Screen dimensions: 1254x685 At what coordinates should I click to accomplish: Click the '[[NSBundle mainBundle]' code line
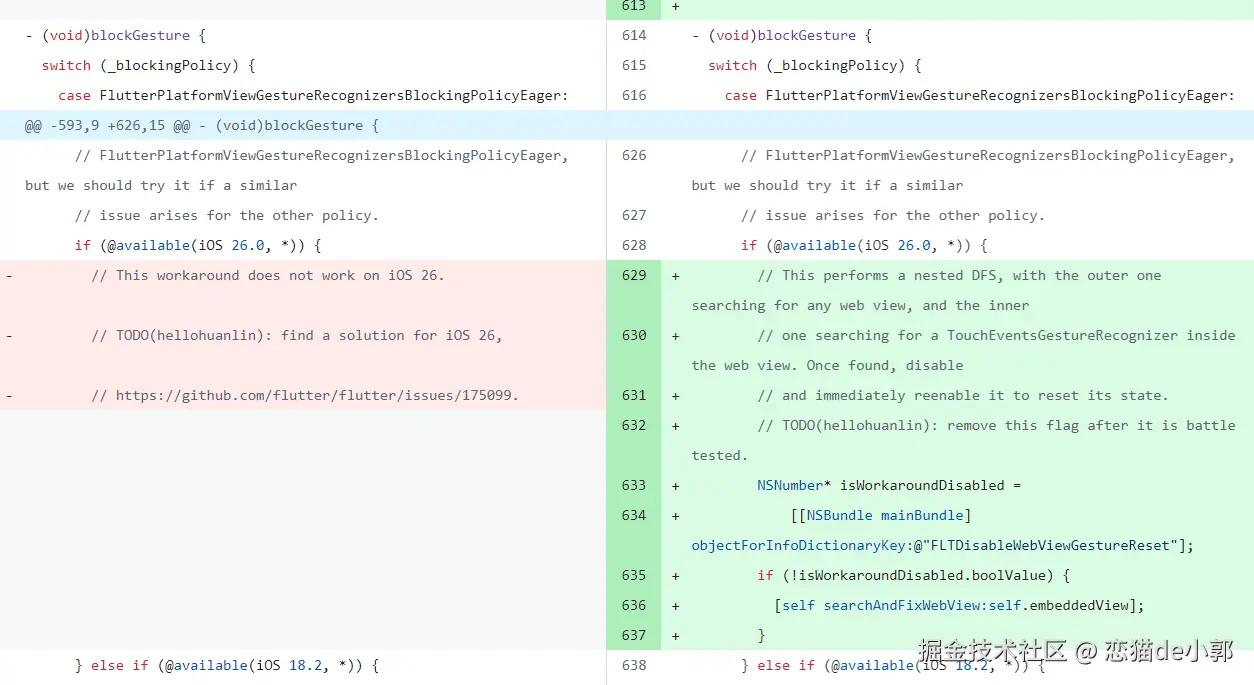pyautogui.click(x=881, y=515)
